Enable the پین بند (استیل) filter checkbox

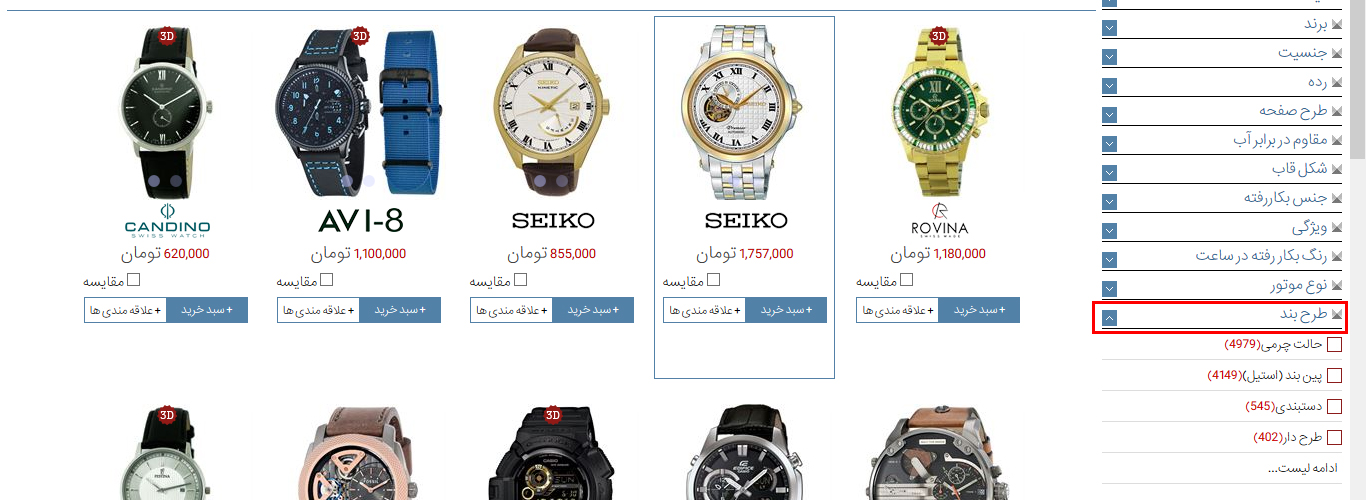click(x=1334, y=377)
